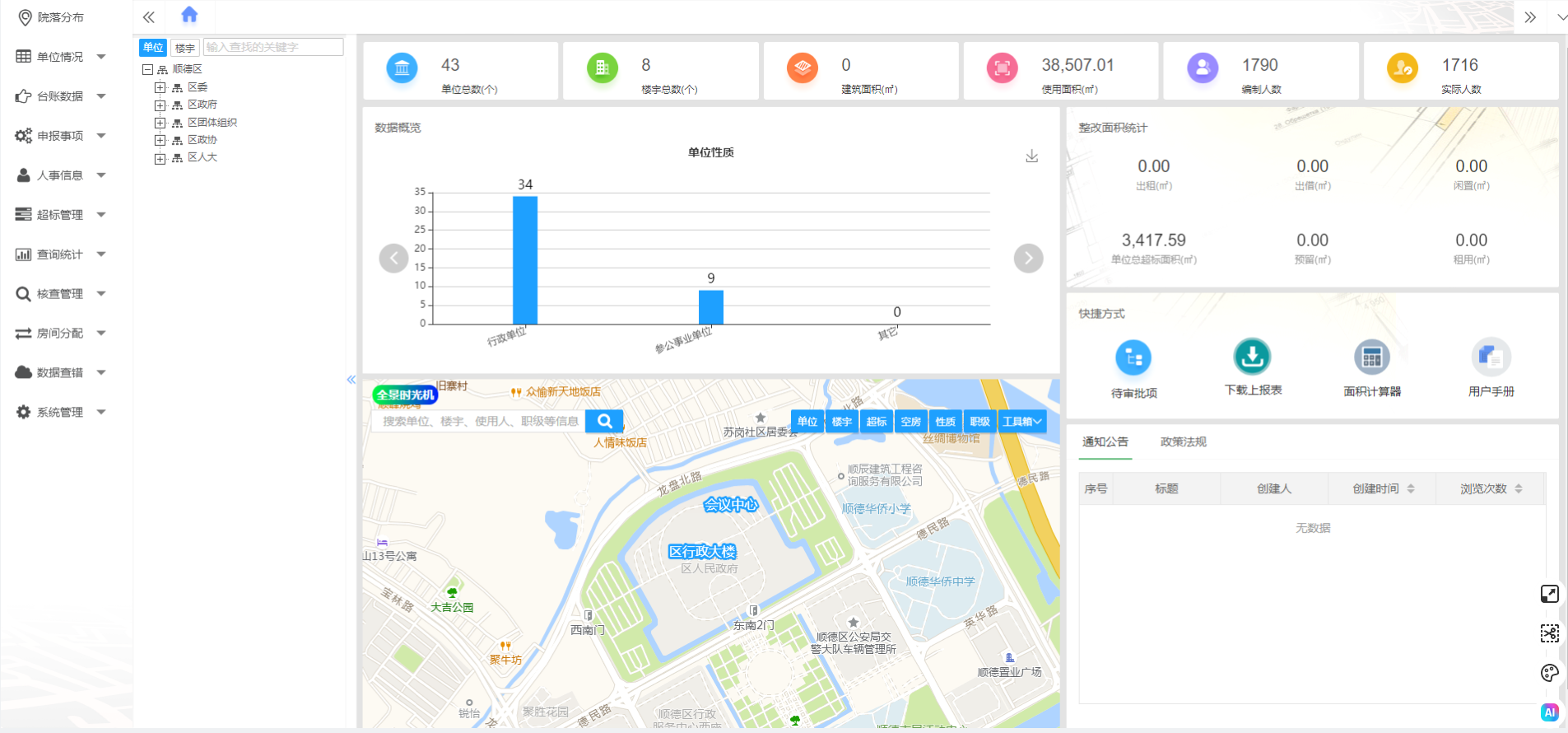Expand the 台账数据 menu

(x=61, y=96)
